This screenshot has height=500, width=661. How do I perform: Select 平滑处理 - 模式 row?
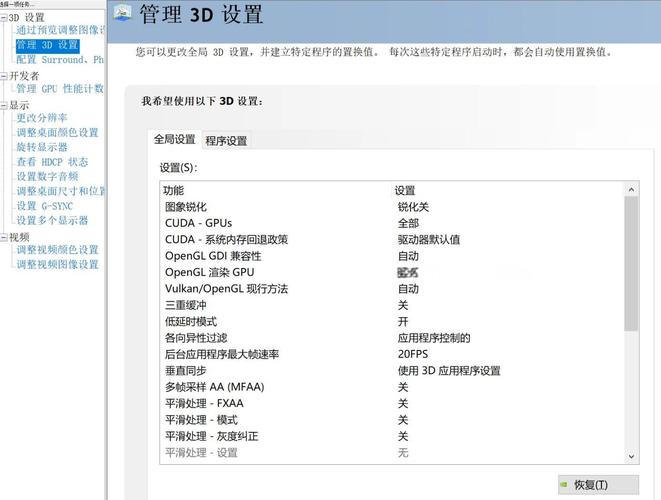(392, 420)
